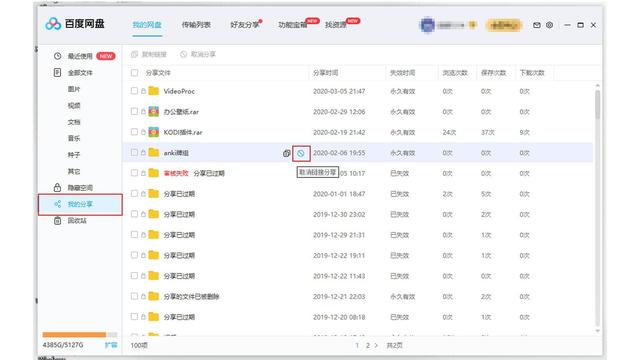The height and width of the screenshot is (360, 640).
Task: Click the lock icon in KODI插件.rar row
Action: coord(143,132)
